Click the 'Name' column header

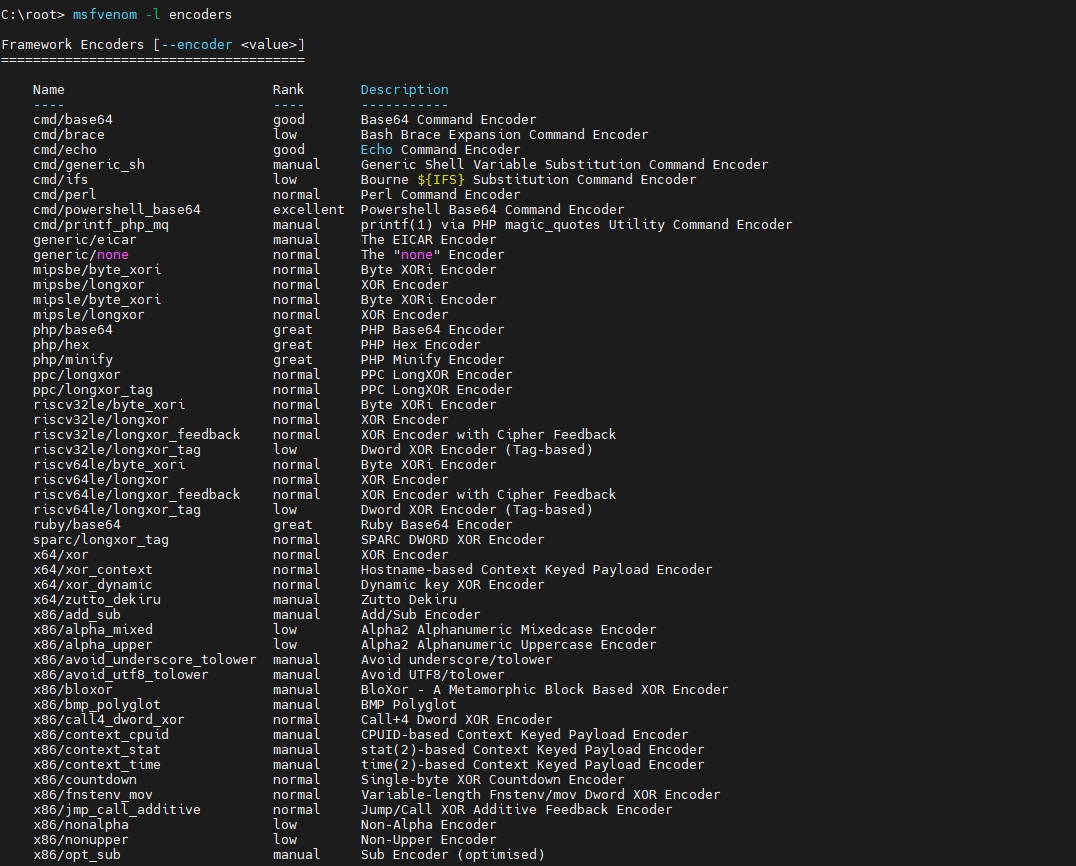pyautogui.click(x=49, y=90)
